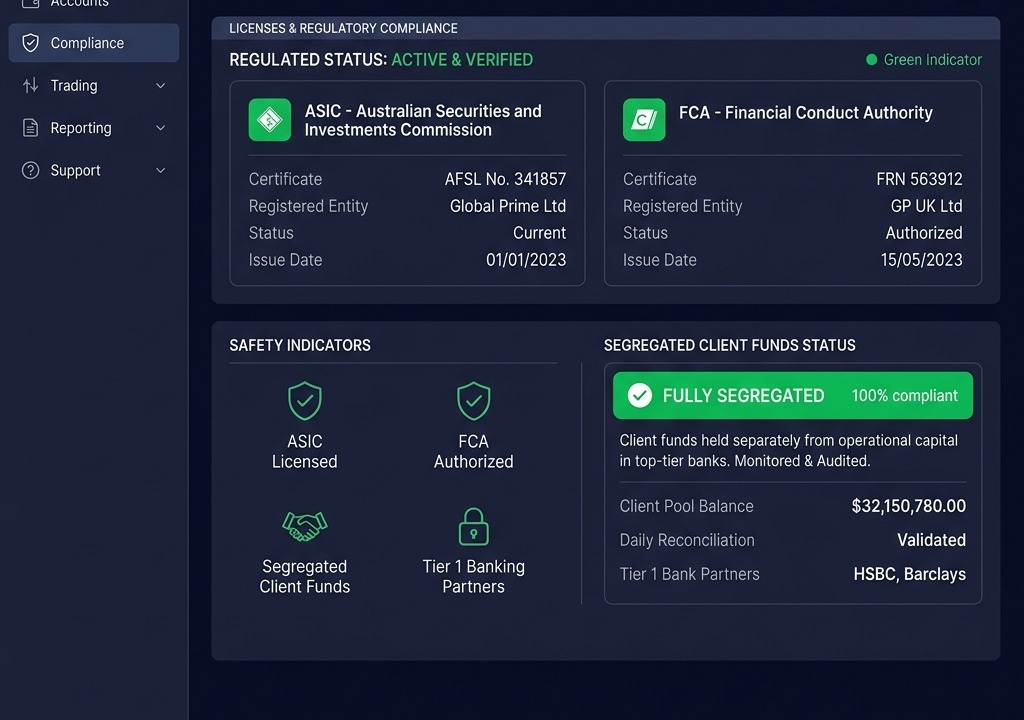Click the Client Pool Balance label

(x=686, y=506)
